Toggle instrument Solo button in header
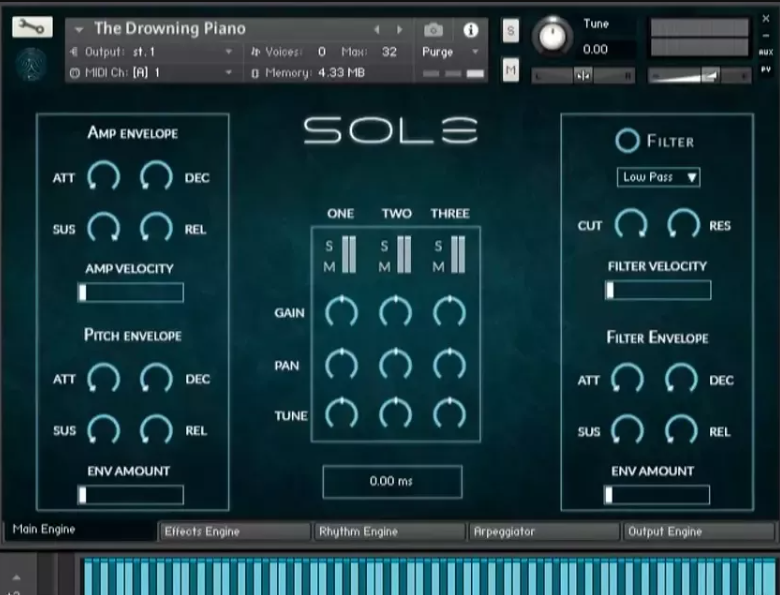 (510, 31)
